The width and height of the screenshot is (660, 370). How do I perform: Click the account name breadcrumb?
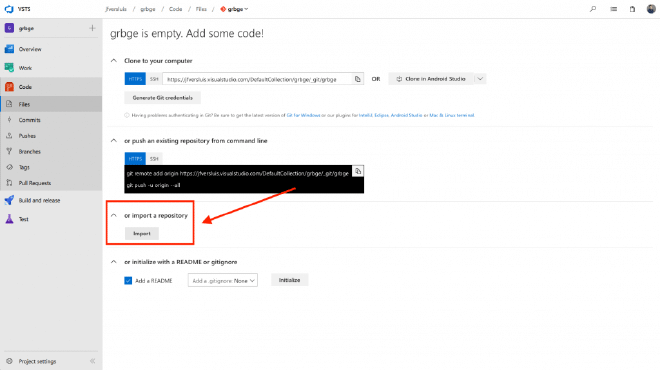coord(116,9)
